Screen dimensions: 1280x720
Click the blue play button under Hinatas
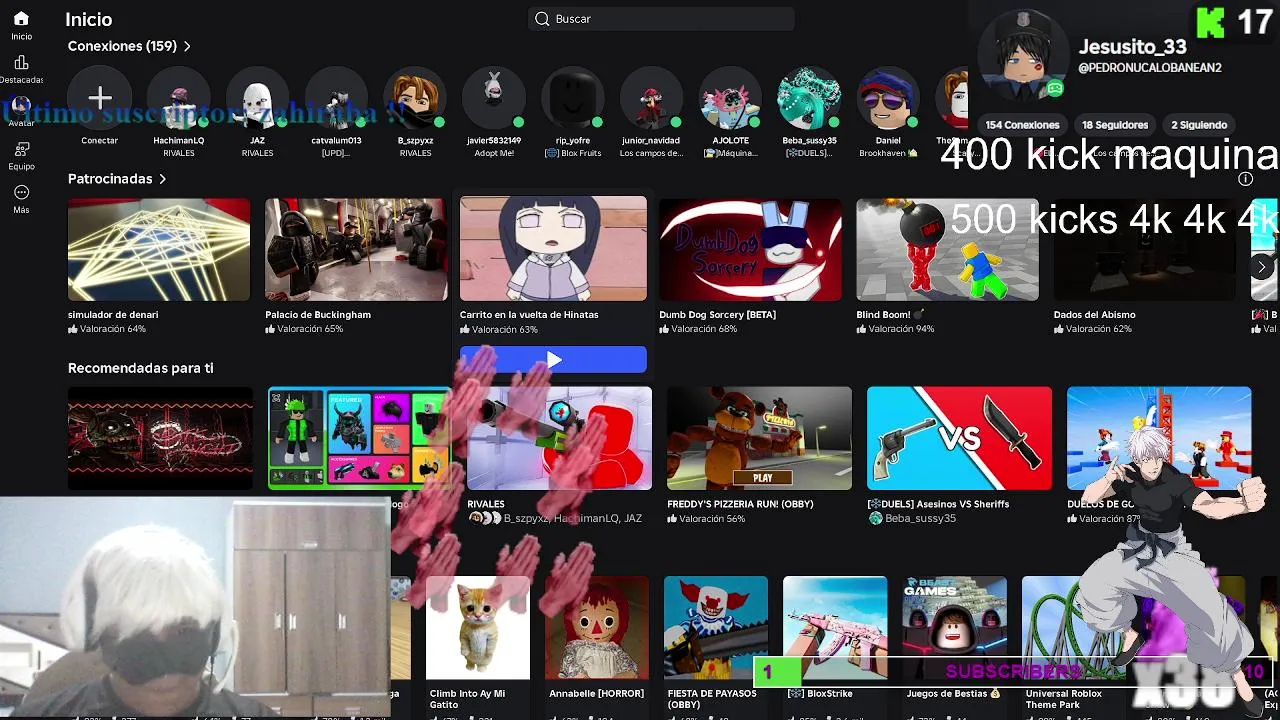pos(553,359)
